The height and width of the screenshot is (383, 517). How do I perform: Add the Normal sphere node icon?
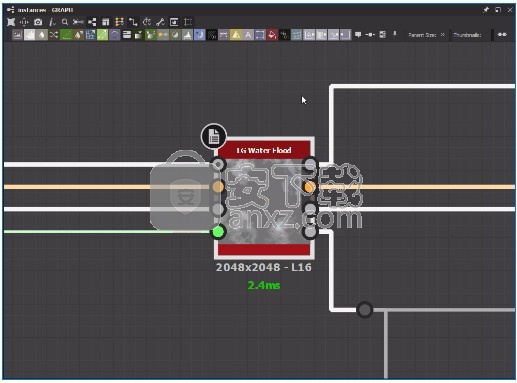175,35
